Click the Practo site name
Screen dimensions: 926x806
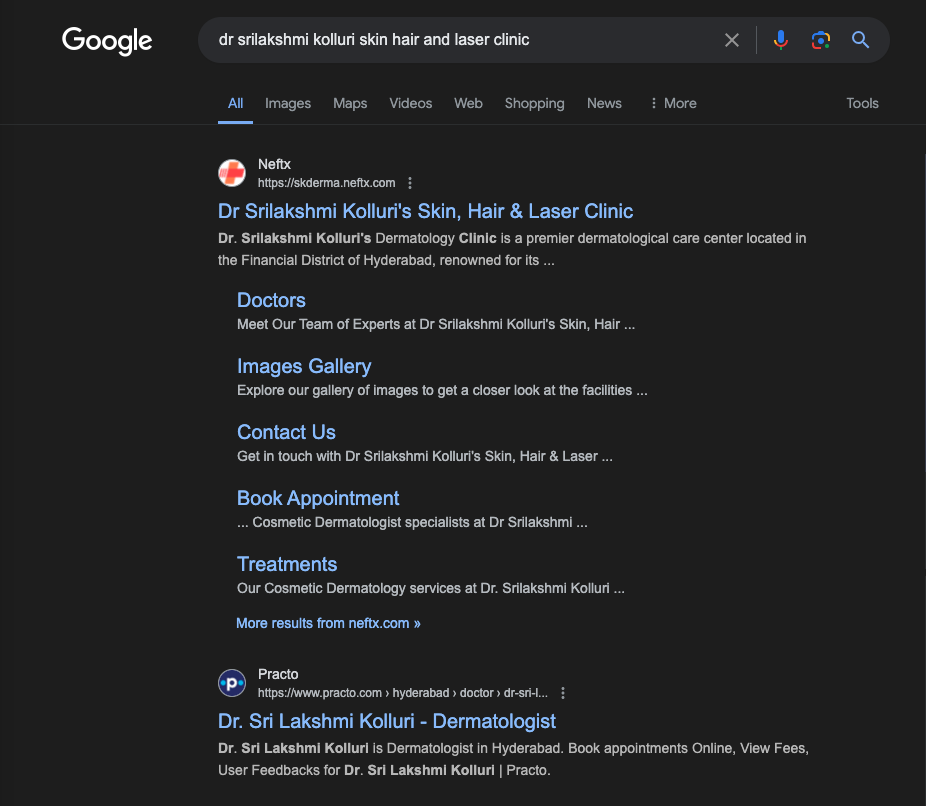tap(278, 674)
